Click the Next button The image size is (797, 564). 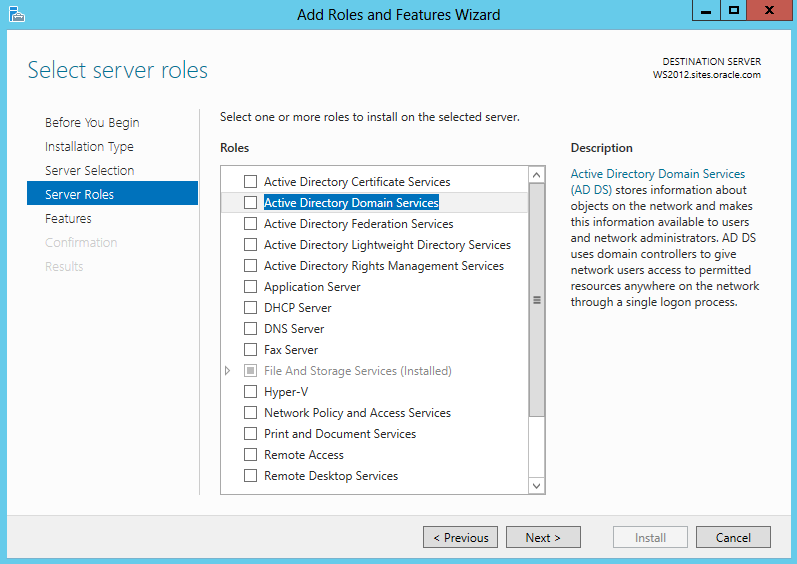pyautogui.click(x=543, y=537)
